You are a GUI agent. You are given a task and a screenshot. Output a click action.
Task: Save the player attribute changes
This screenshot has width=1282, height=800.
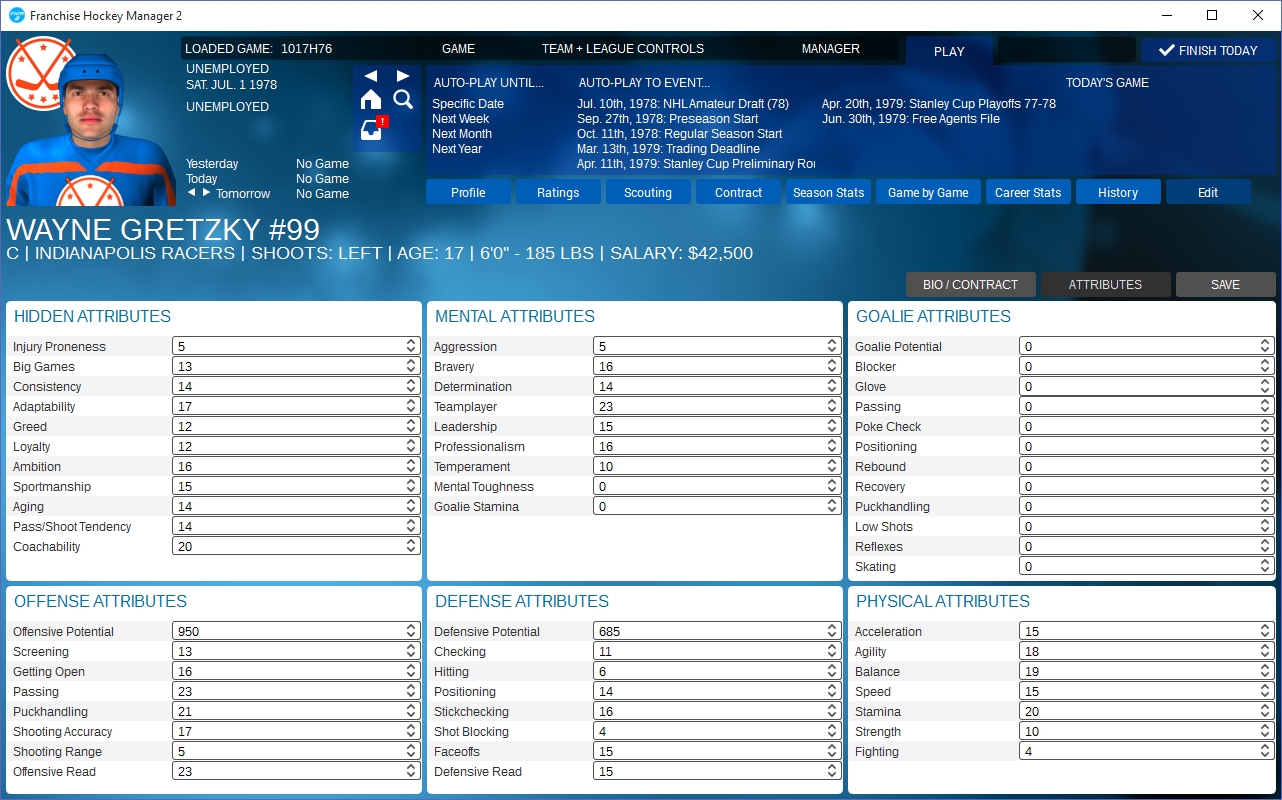[1225, 284]
